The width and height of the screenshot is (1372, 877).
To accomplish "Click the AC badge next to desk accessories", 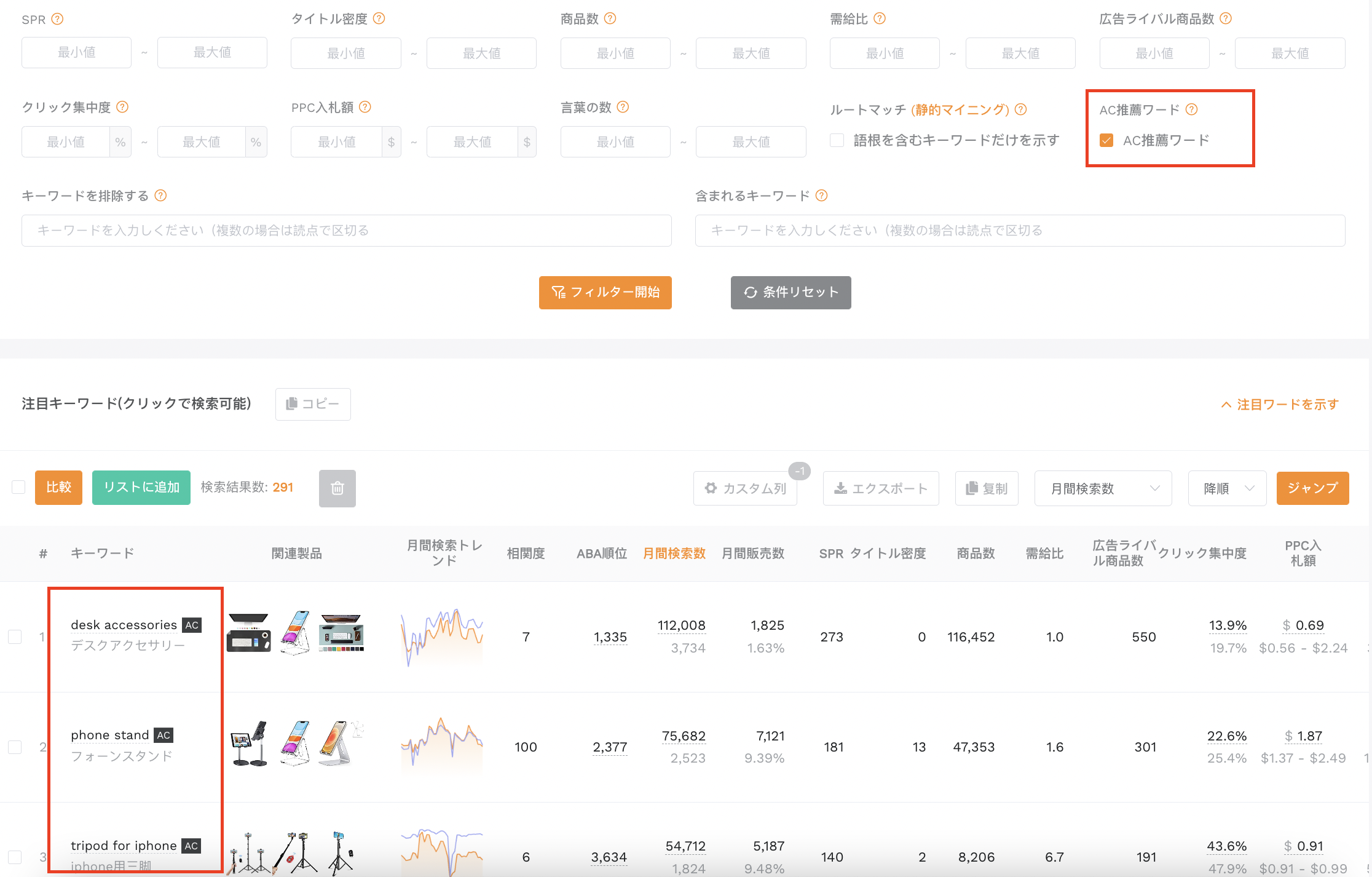I will click(192, 625).
